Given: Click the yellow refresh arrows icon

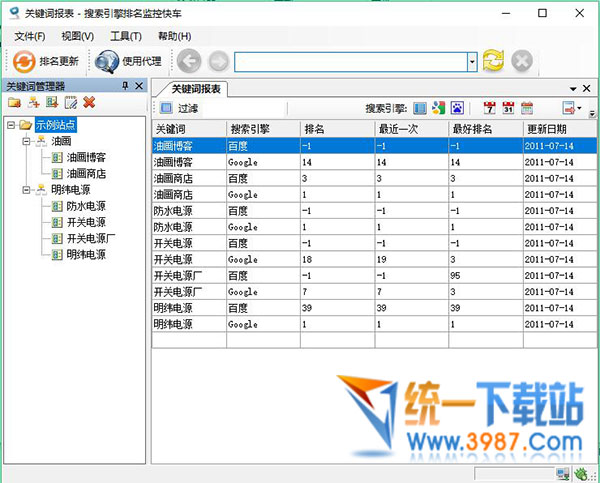Looking at the screenshot, I should click(493, 61).
